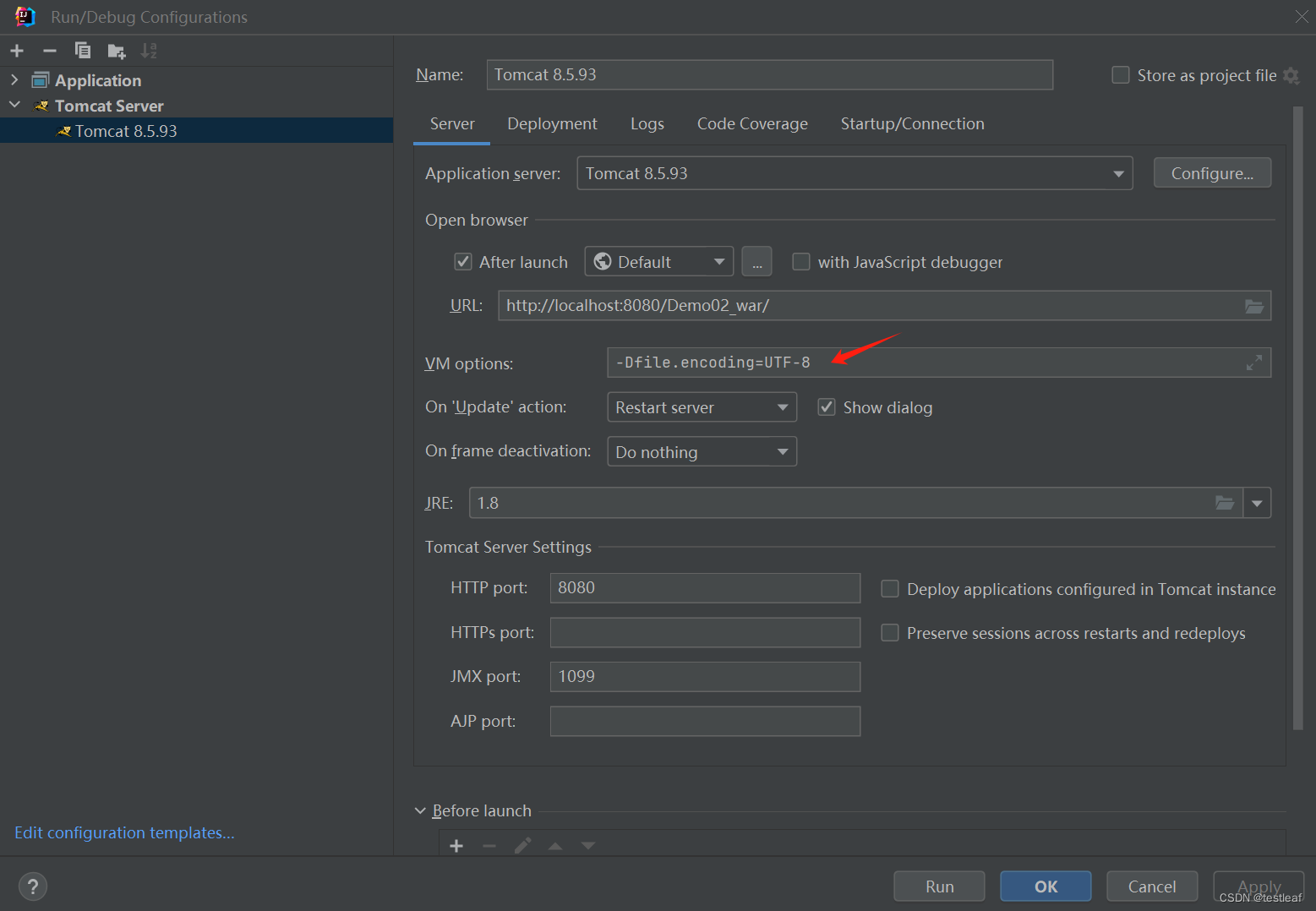Image resolution: width=1316 pixels, height=911 pixels.
Task: Click the Name input field
Action: coord(770,74)
